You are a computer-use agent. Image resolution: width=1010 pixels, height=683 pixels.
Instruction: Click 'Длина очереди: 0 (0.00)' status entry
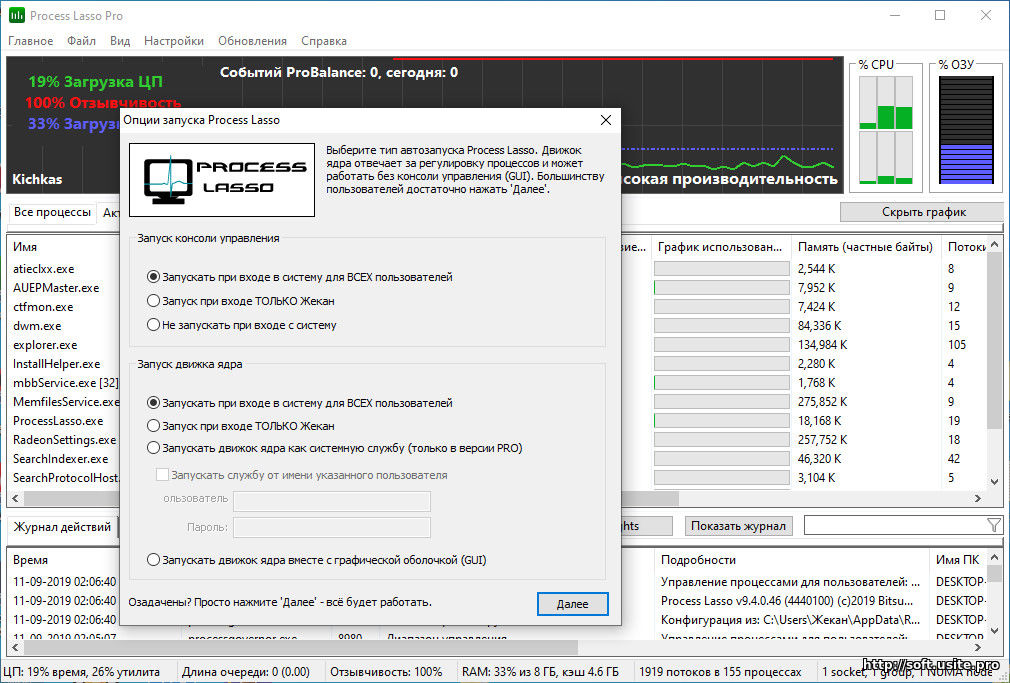[x=245, y=672]
